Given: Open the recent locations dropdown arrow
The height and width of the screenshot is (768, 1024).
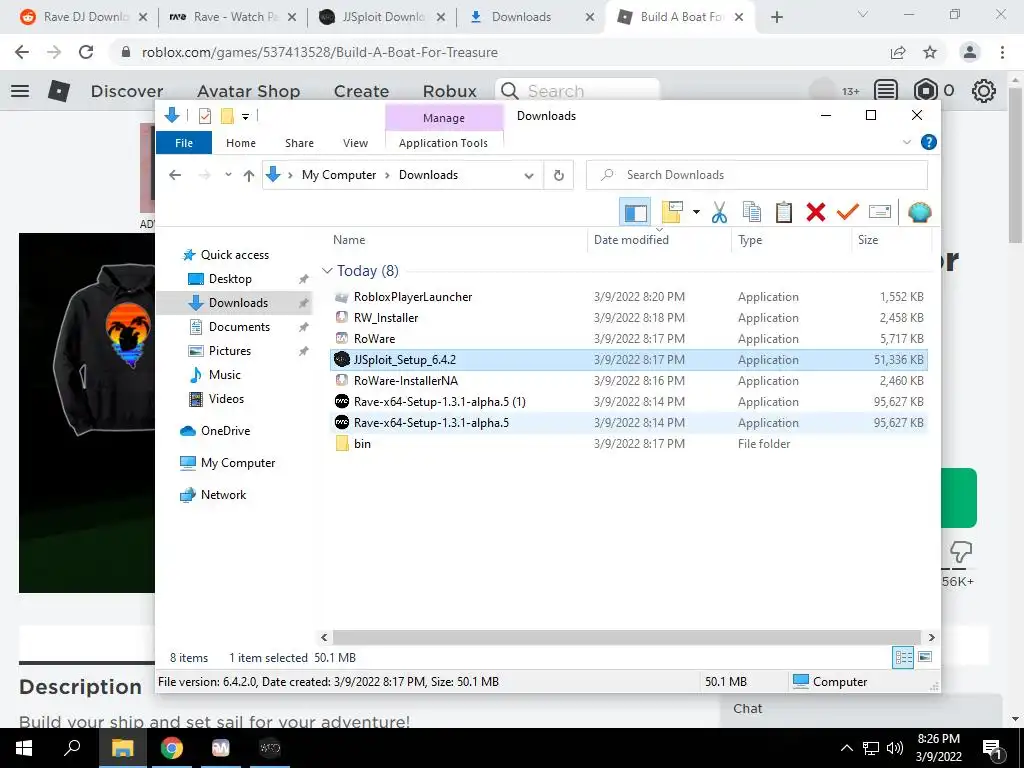Looking at the screenshot, I should tap(228, 175).
